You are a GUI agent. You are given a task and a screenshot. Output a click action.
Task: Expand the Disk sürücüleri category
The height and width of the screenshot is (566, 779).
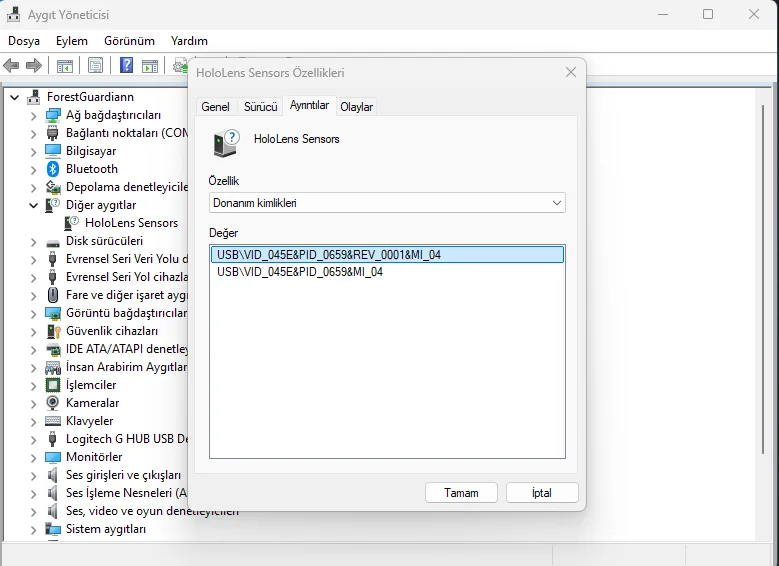point(33,242)
